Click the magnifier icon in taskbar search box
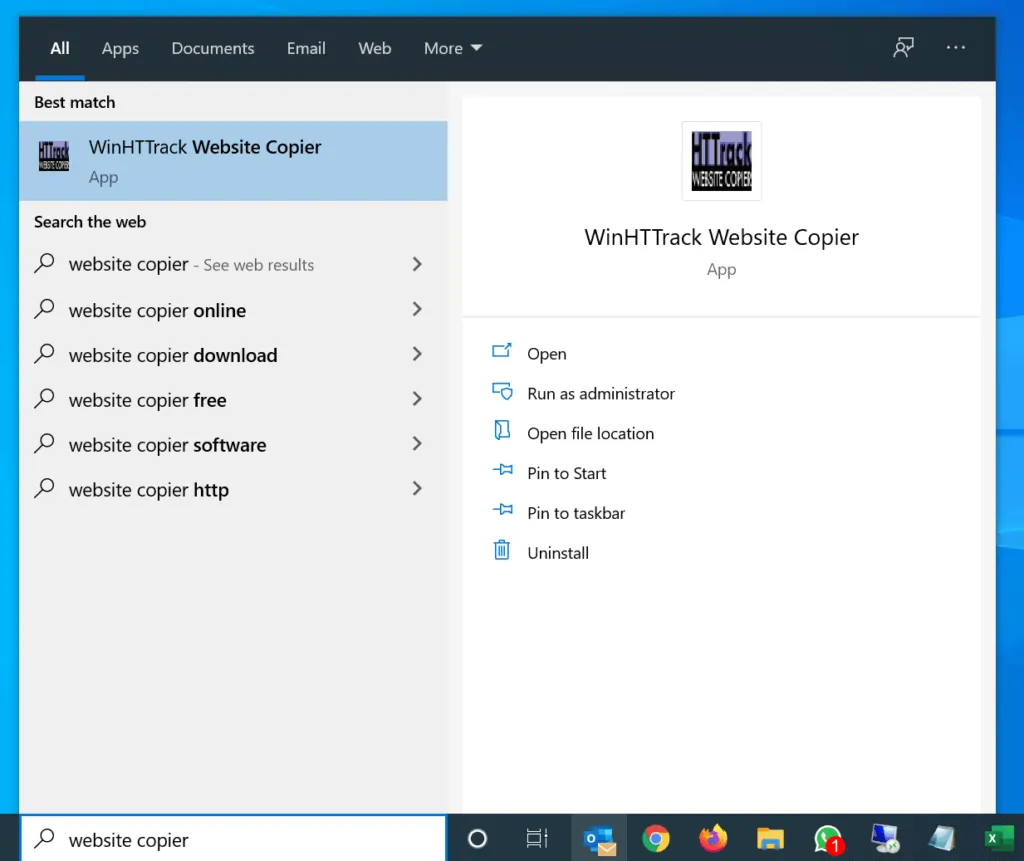Viewport: 1024px width, 861px height. click(44, 838)
